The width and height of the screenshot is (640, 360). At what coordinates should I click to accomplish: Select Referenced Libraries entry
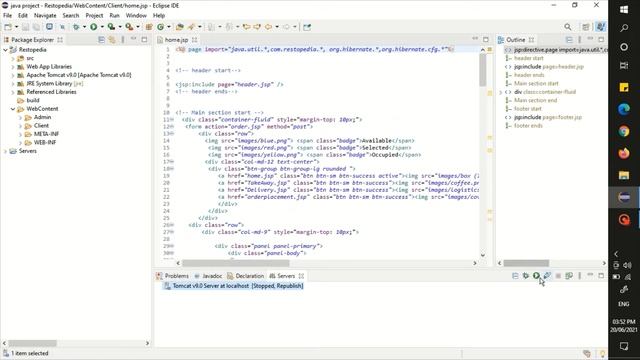click(51, 92)
